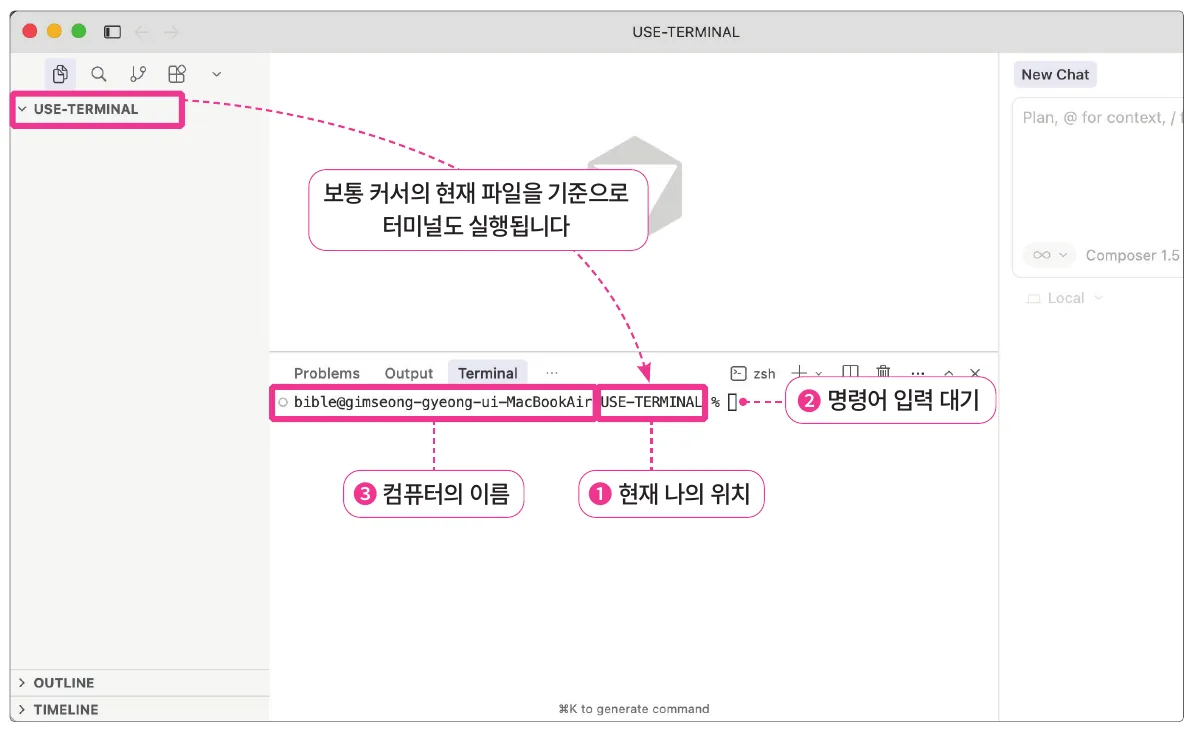Go forward with the right arrow
The height and width of the screenshot is (732, 1192).
pos(172,32)
